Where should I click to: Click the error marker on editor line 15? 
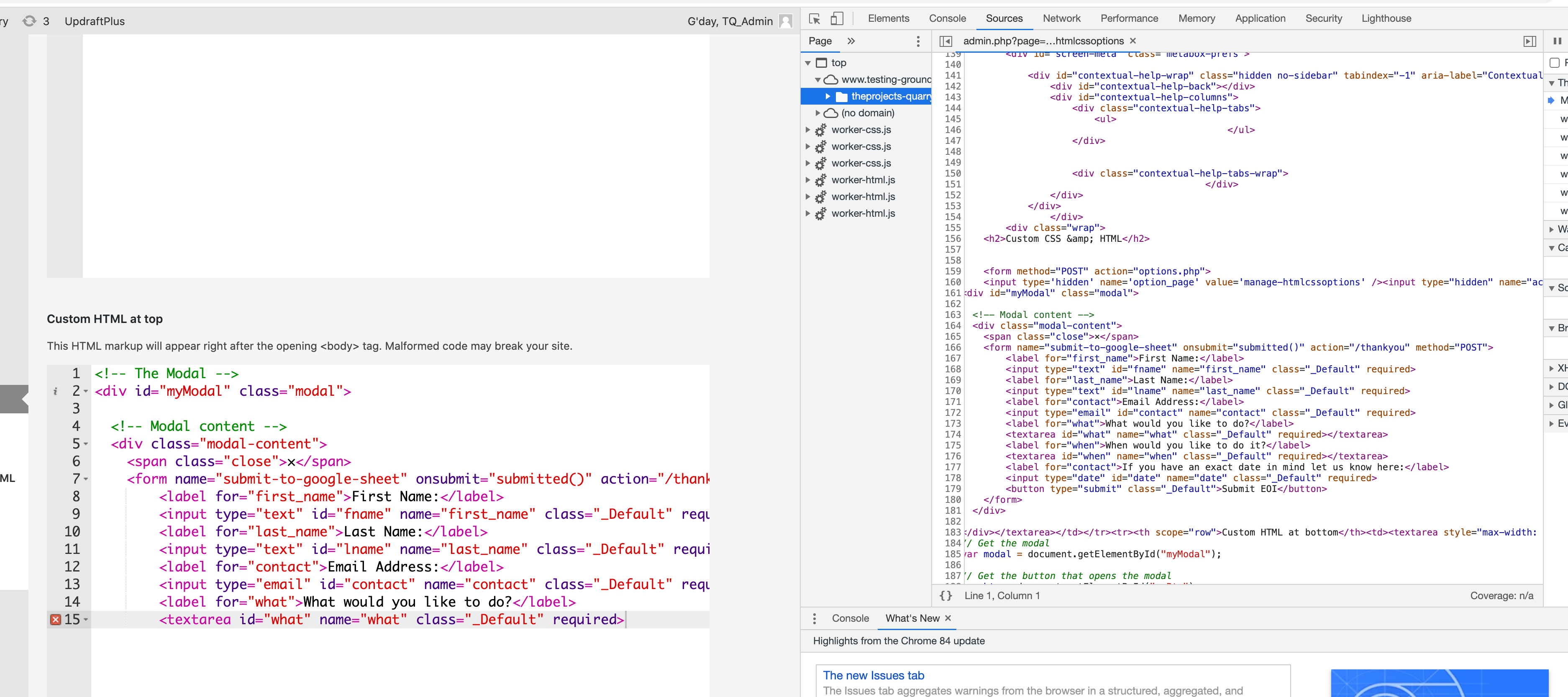tap(55, 619)
